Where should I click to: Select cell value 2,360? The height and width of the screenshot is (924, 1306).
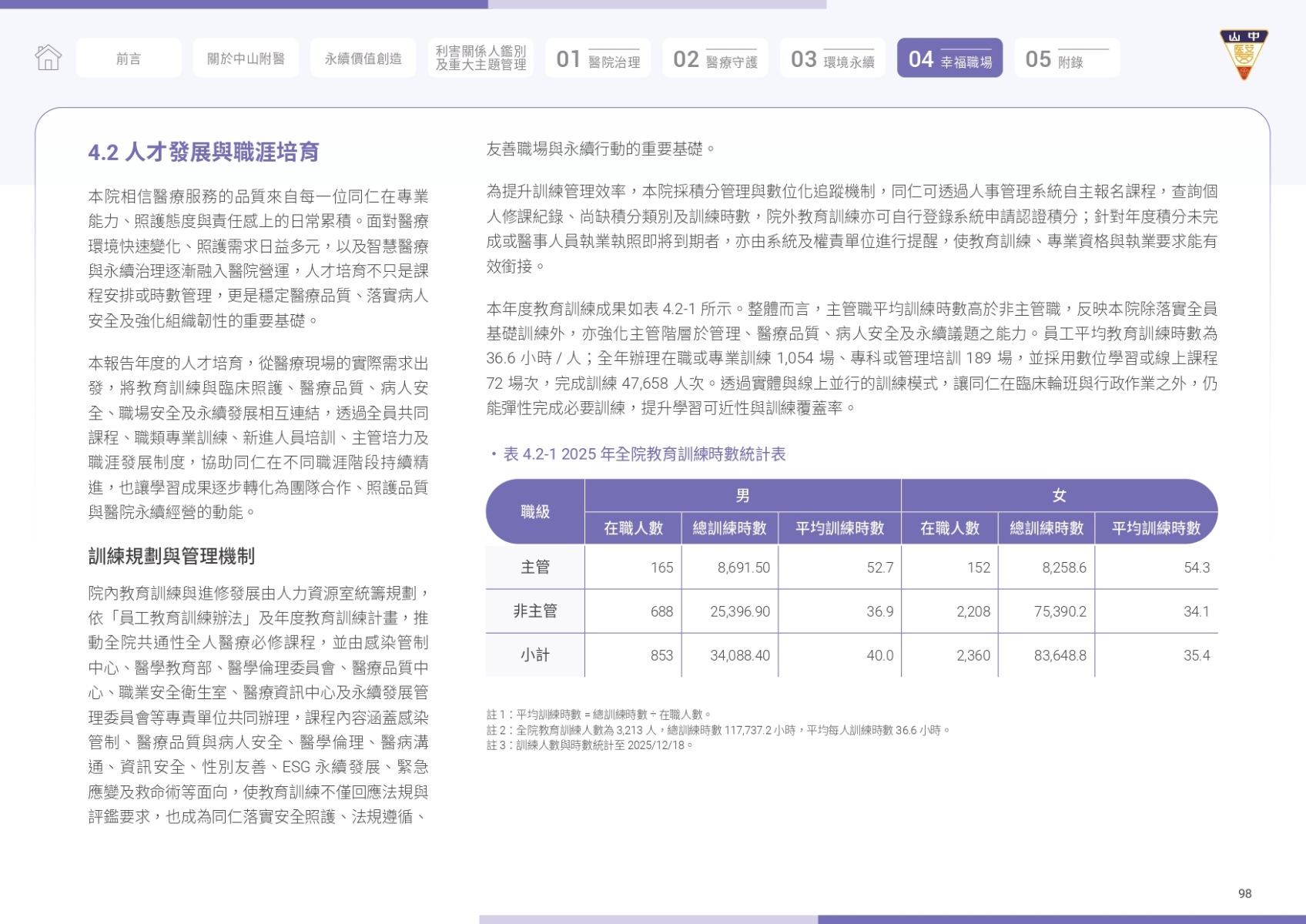973,655
